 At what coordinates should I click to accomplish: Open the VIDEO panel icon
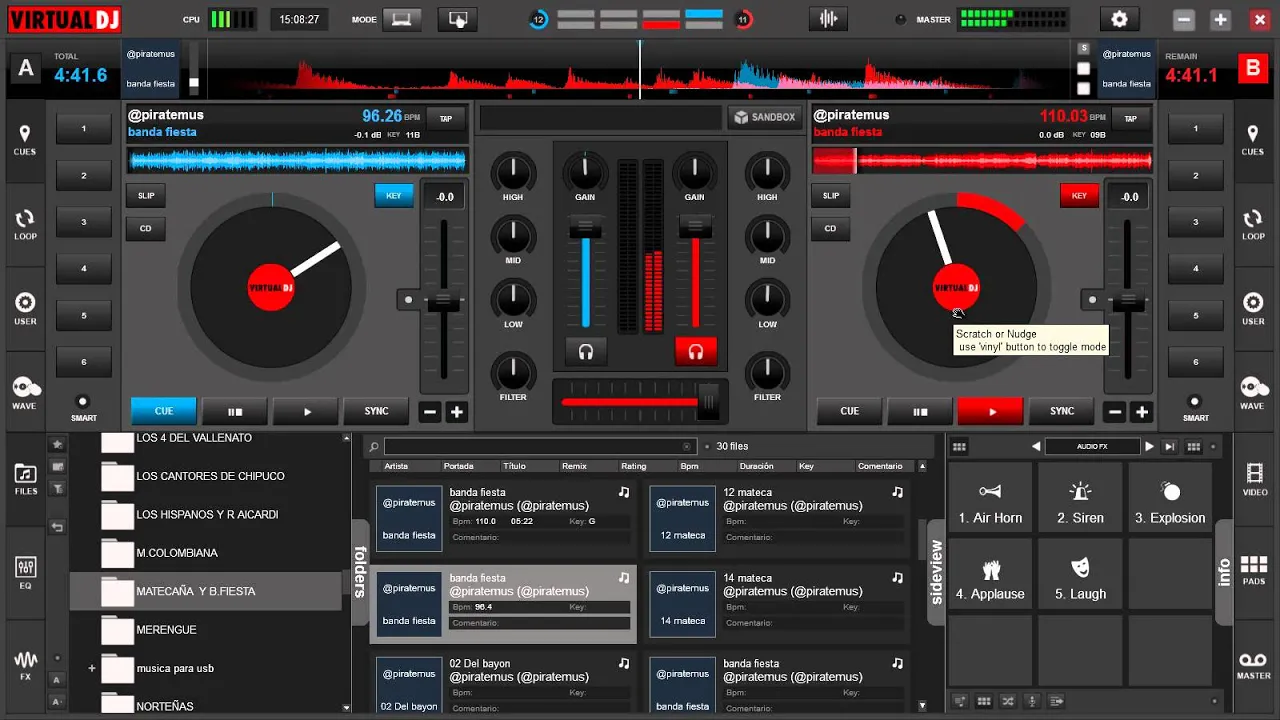(1254, 479)
